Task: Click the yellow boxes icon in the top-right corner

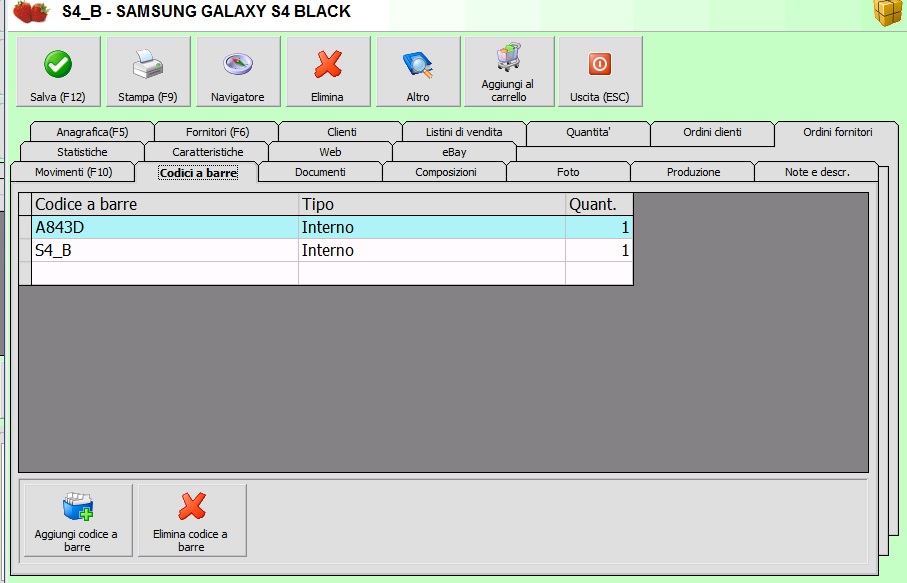Action: pyautogui.click(x=888, y=12)
